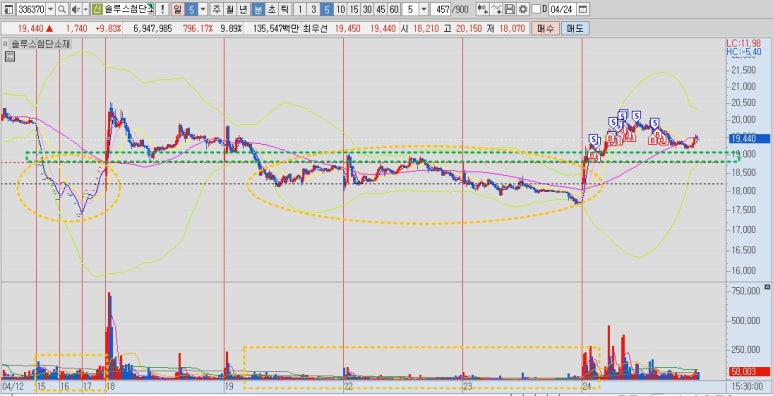Click the chart panel icon under stock name
The height and width of the screenshot is (396, 773).
(11, 57)
